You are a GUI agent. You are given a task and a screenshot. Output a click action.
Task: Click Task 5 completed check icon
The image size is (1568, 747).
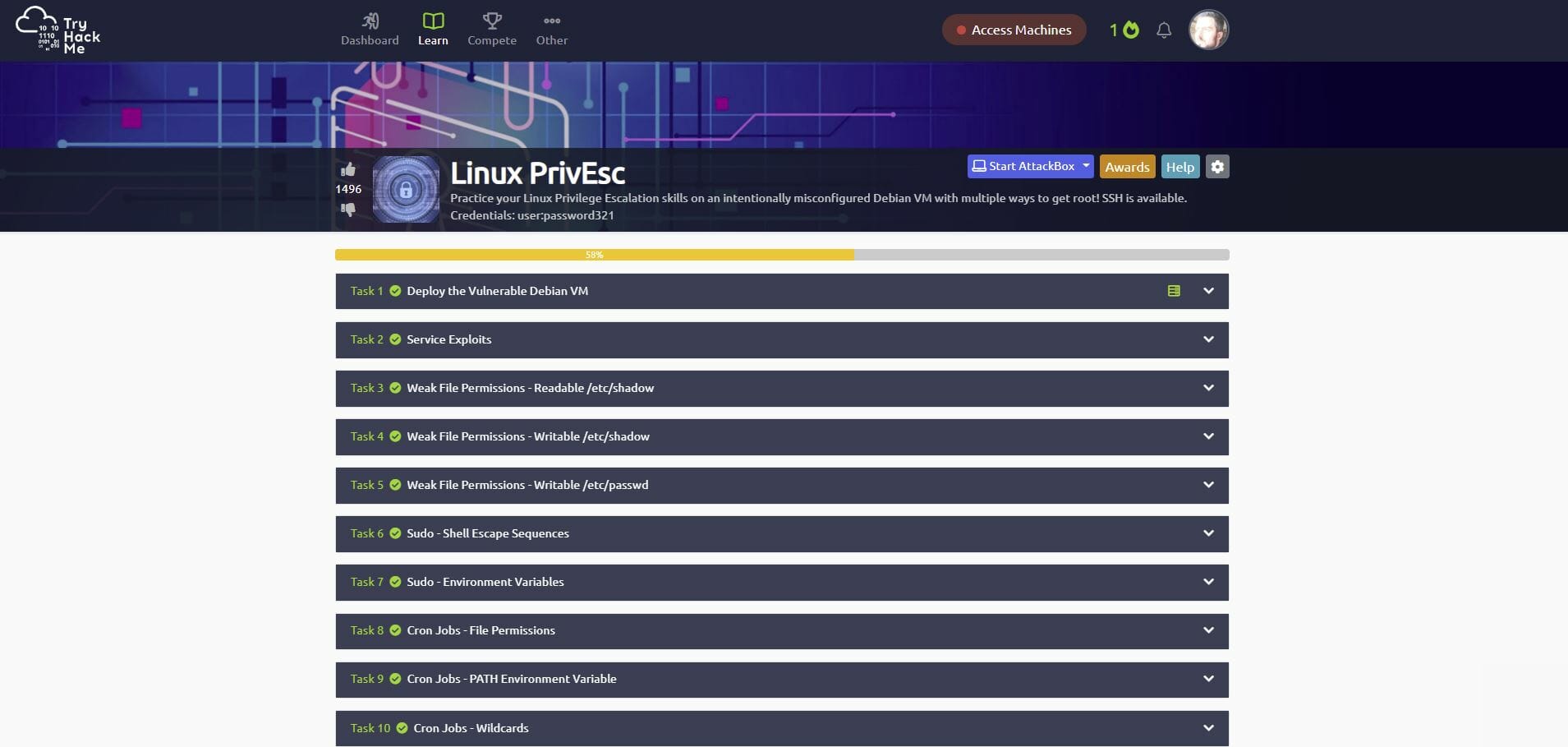[395, 485]
